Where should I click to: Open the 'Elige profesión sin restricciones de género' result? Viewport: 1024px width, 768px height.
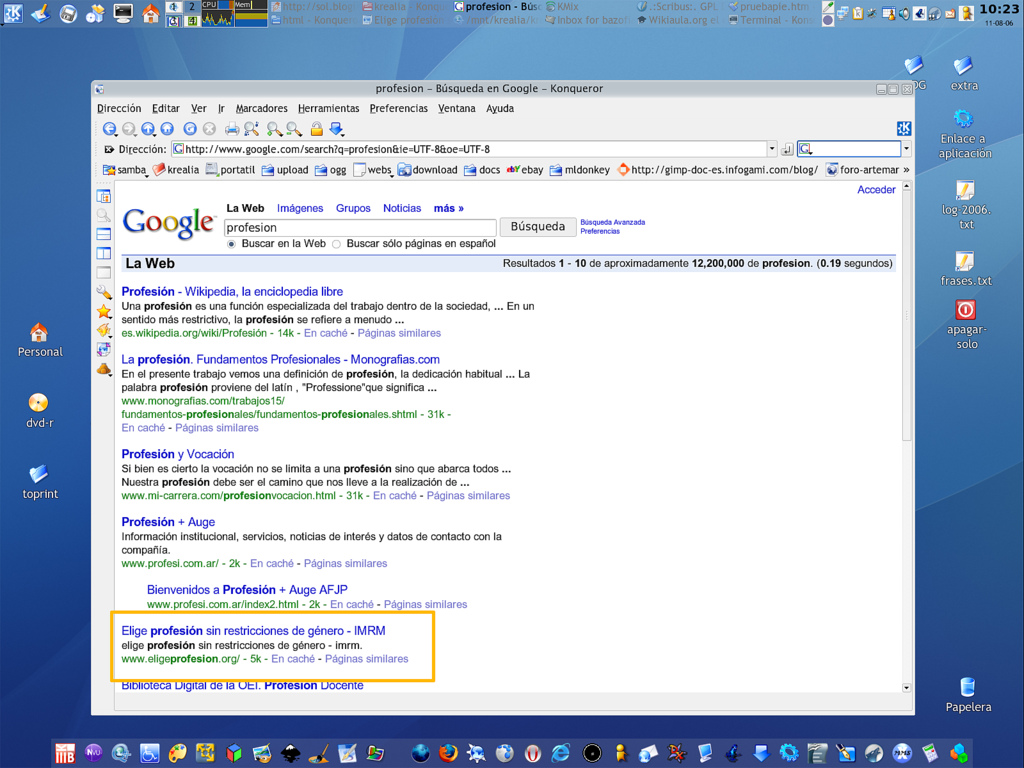pos(253,630)
